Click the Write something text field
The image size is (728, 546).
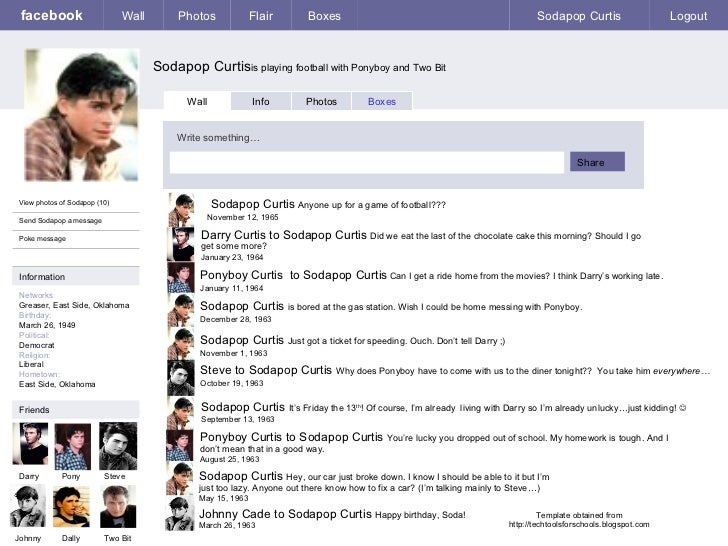pyautogui.click(x=367, y=162)
